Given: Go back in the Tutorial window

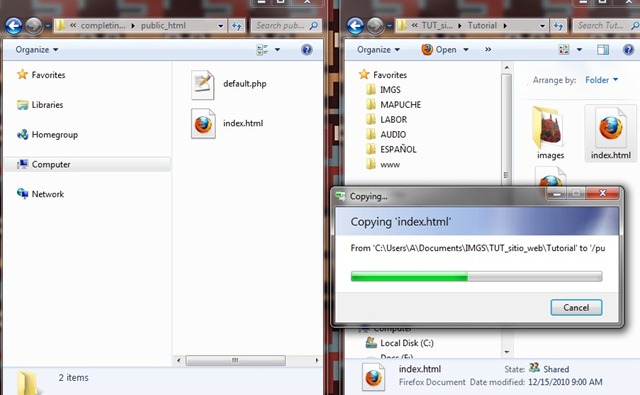Looking at the screenshot, I should (x=355, y=26).
